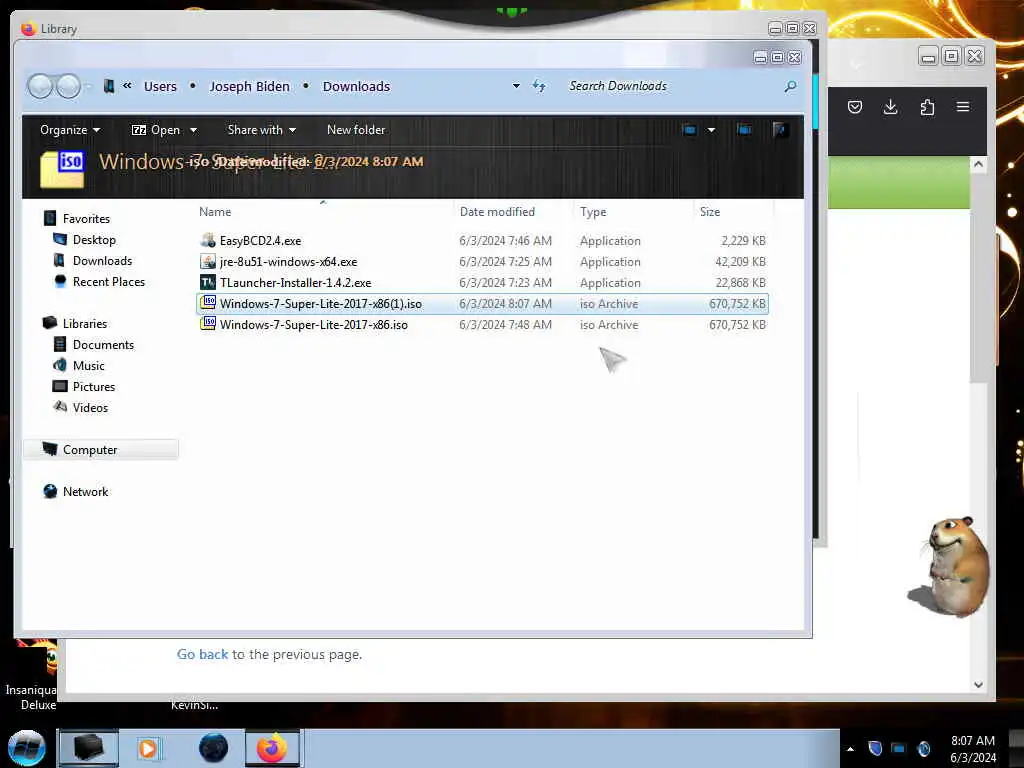1024x768 pixels.
Task: Click the Open toolbar button
Action: pos(157,130)
